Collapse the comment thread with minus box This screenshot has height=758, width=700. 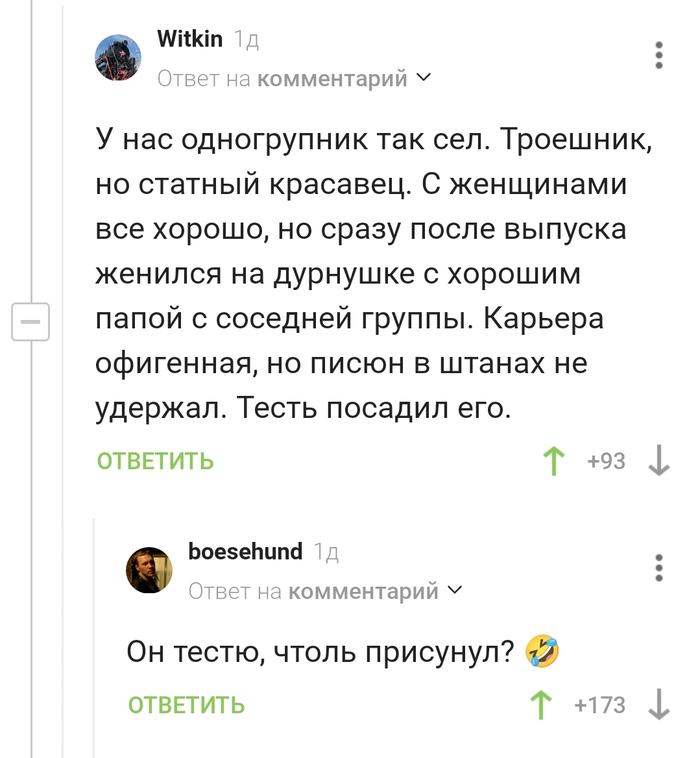[x=31, y=323]
